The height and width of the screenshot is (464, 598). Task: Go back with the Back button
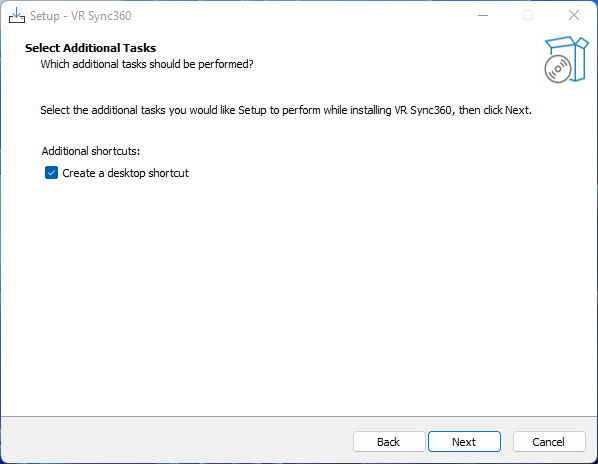[x=389, y=442]
